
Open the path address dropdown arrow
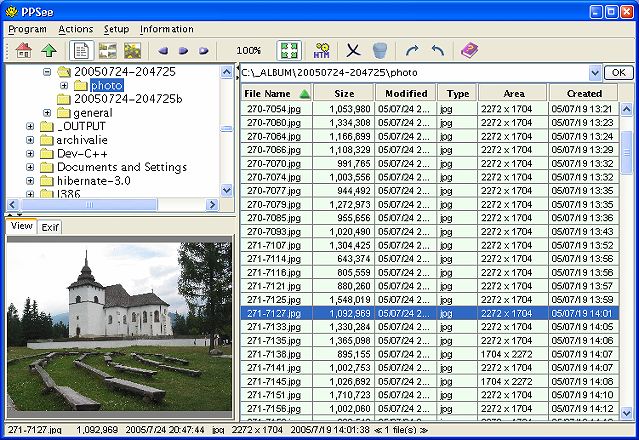pyautogui.click(x=595, y=73)
